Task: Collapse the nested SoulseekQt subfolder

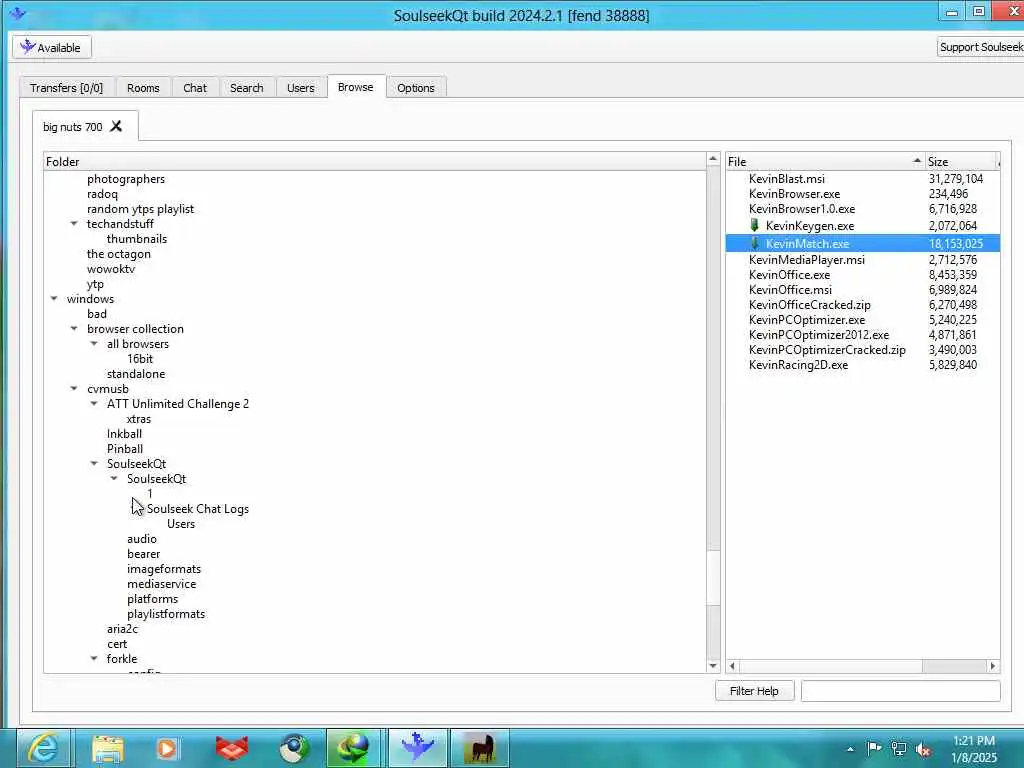Action: [114, 479]
